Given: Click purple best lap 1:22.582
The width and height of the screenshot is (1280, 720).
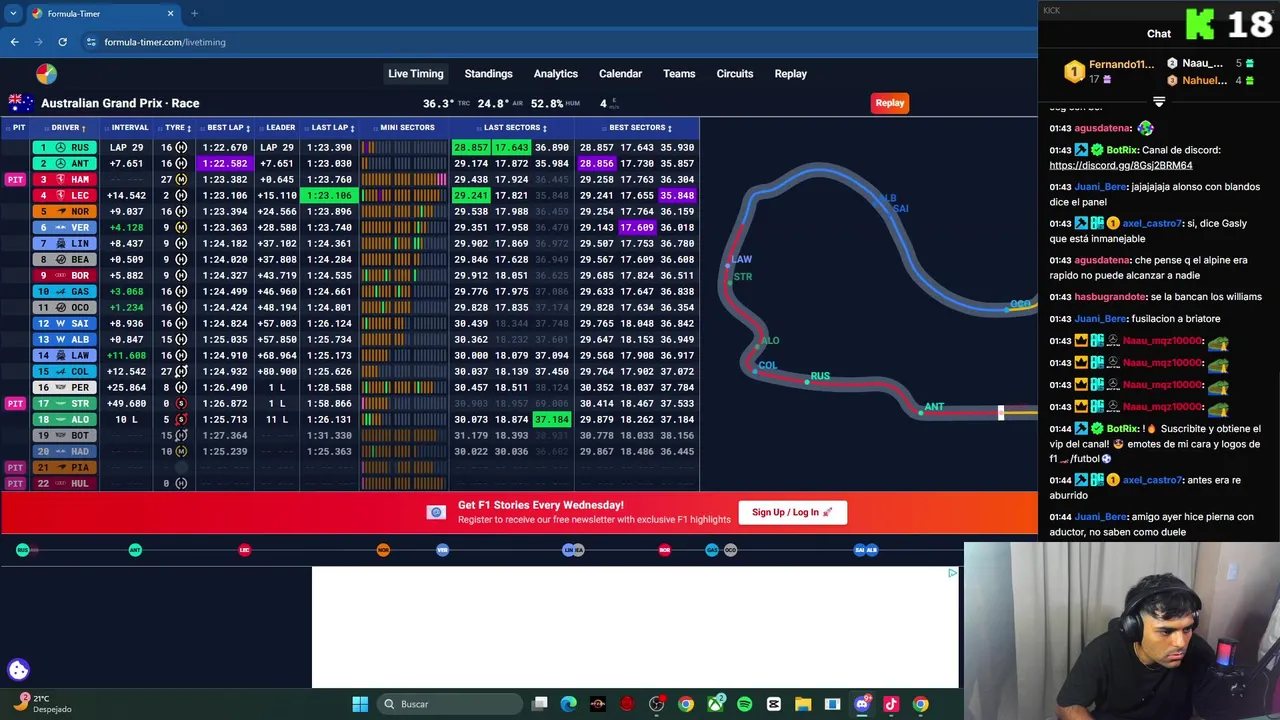Looking at the screenshot, I should [x=225, y=164].
